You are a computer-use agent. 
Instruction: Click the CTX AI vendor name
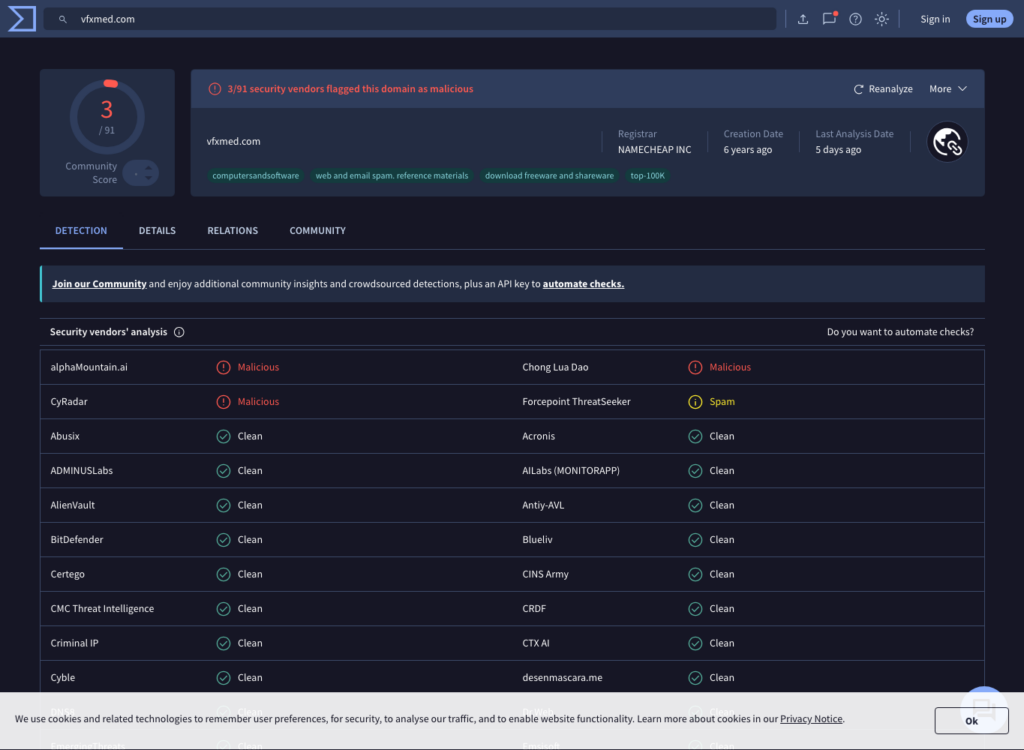[536, 644]
